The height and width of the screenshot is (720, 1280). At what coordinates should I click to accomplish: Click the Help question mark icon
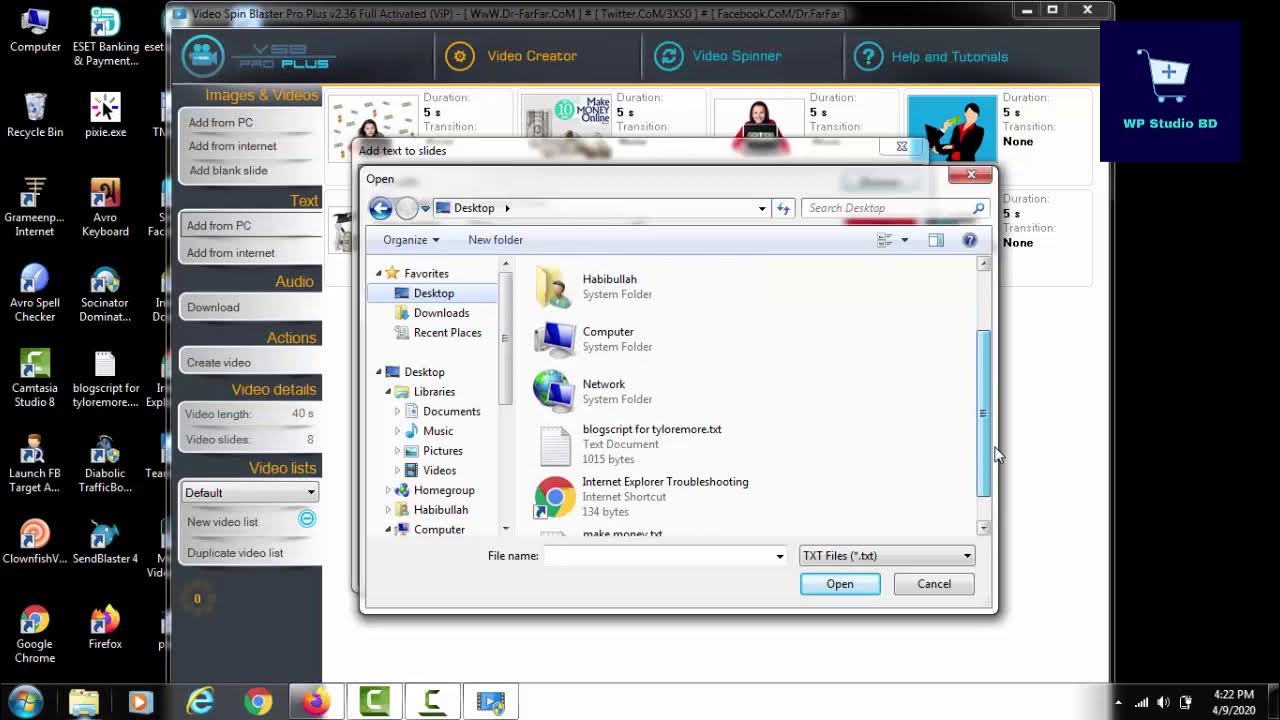[868, 56]
